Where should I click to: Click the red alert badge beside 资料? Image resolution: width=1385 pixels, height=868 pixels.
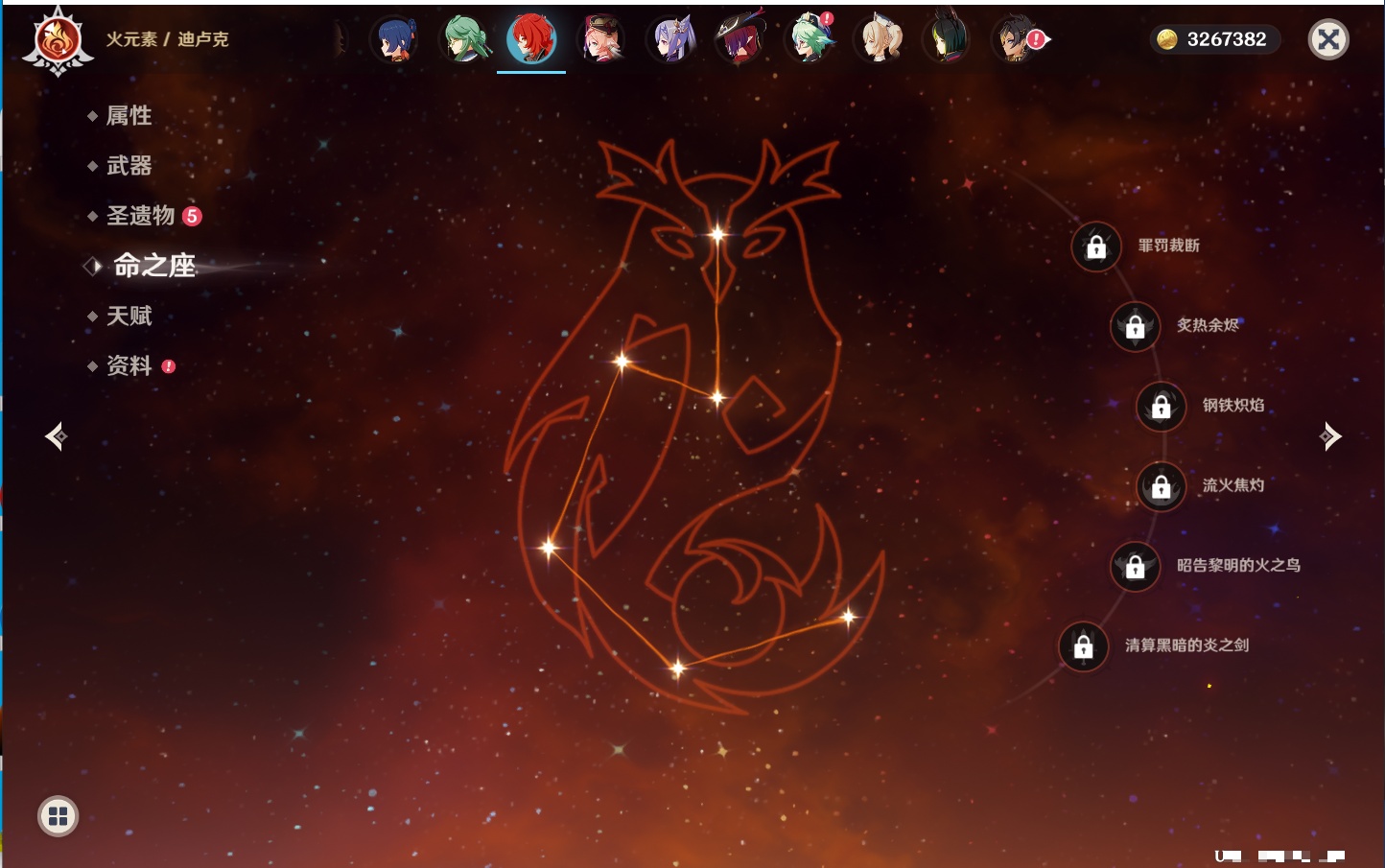(169, 366)
